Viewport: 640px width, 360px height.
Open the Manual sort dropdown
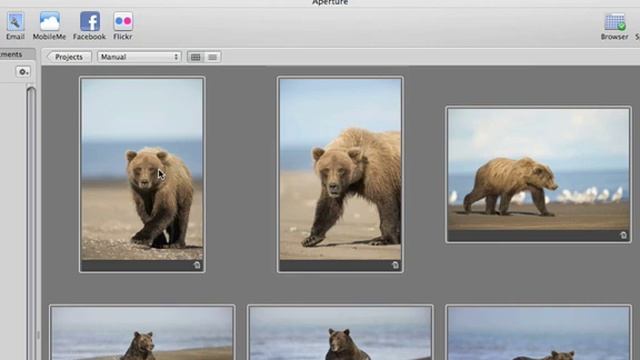click(x=139, y=57)
